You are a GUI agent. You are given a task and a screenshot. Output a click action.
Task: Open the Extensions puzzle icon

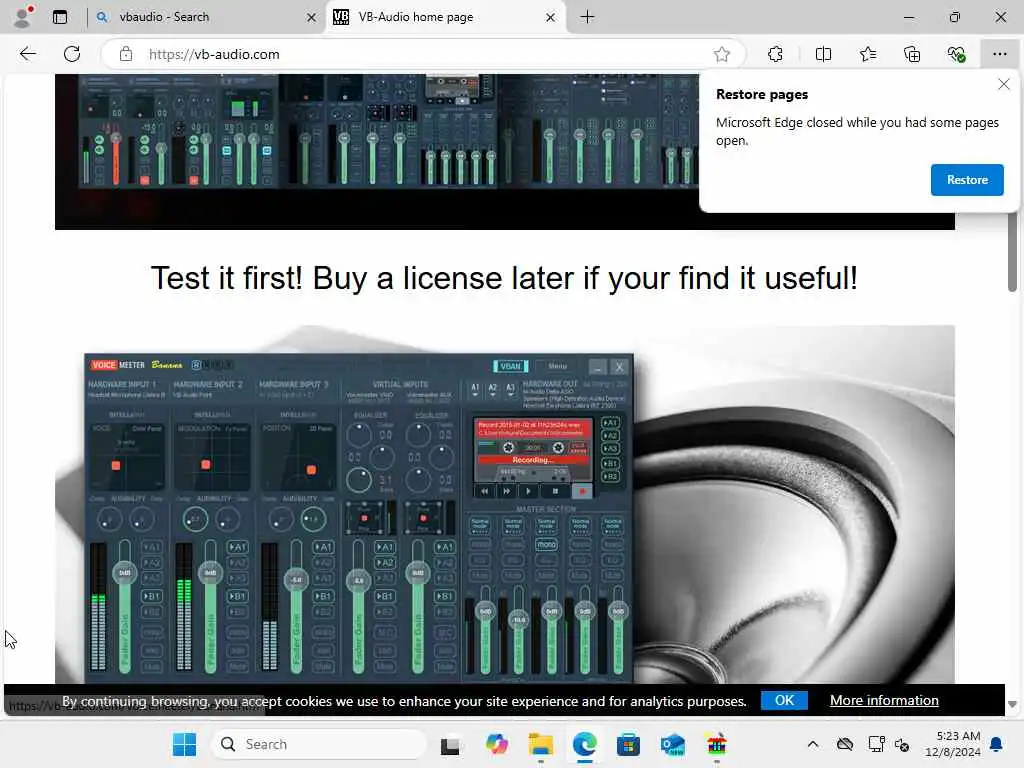(775, 54)
